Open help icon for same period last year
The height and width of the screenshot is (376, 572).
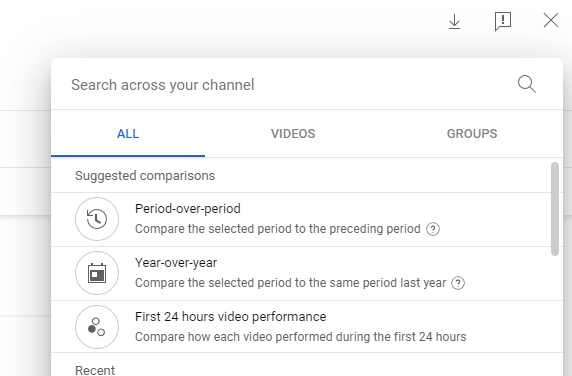(x=458, y=283)
